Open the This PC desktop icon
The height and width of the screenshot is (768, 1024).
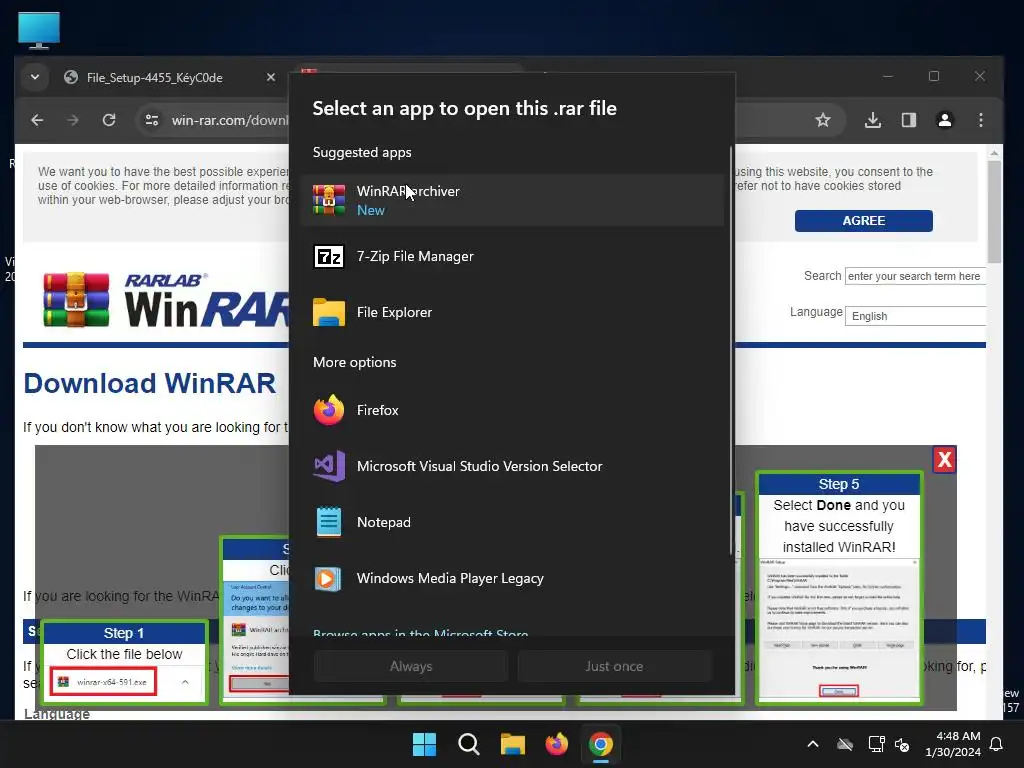click(x=39, y=30)
